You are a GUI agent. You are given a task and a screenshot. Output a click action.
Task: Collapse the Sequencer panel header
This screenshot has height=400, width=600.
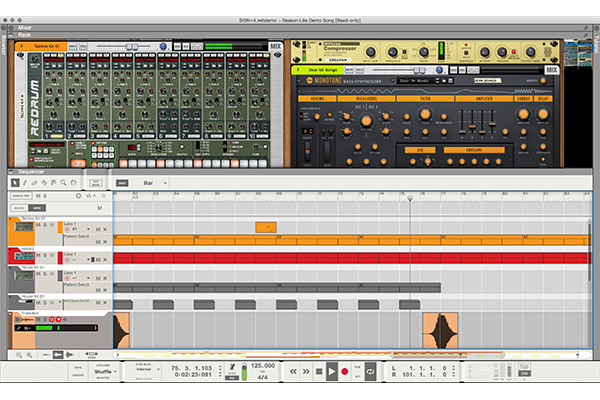coord(12,171)
